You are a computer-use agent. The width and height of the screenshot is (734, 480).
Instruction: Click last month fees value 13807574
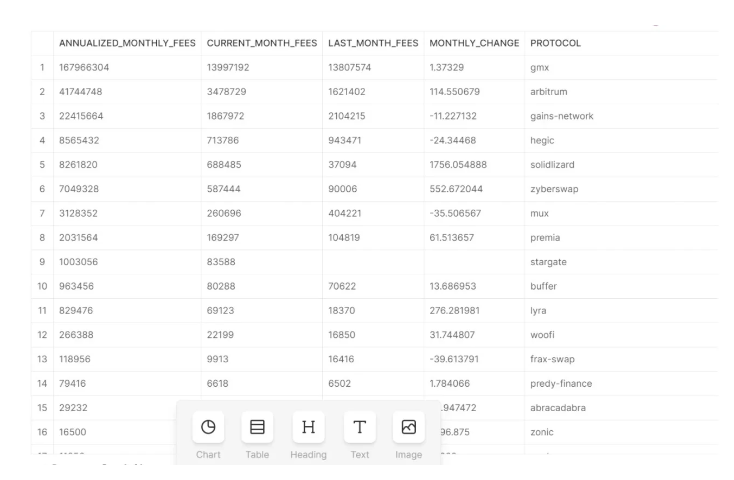pos(350,67)
